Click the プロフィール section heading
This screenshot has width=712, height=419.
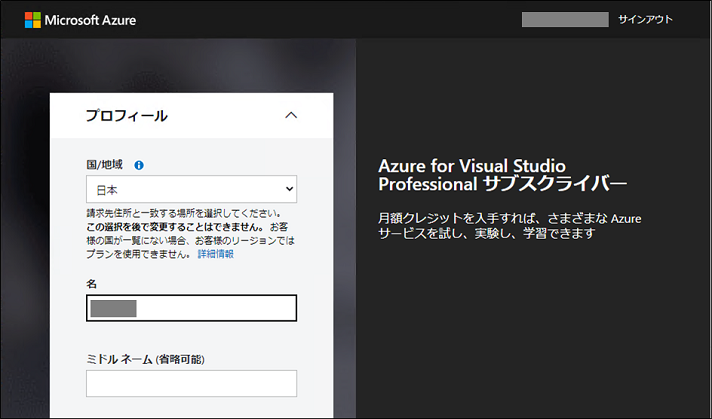pos(127,116)
